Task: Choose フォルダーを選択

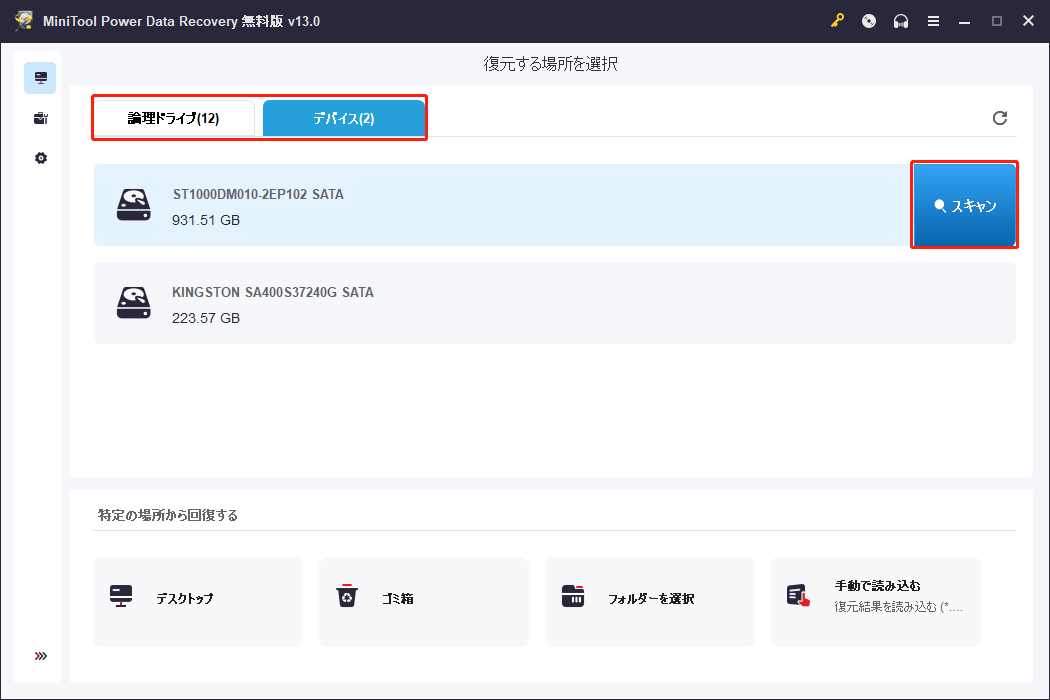Action: point(650,602)
